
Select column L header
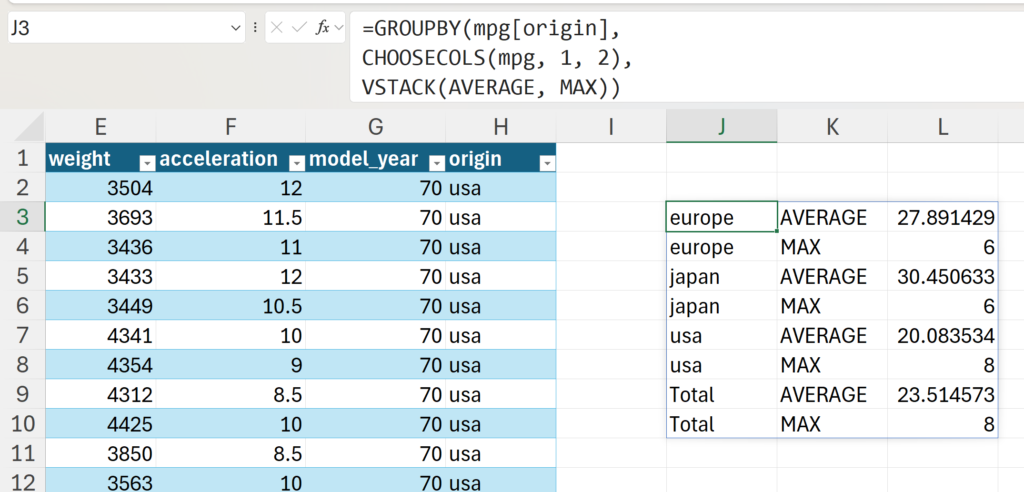pyautogui.click(x=942, y=126)
